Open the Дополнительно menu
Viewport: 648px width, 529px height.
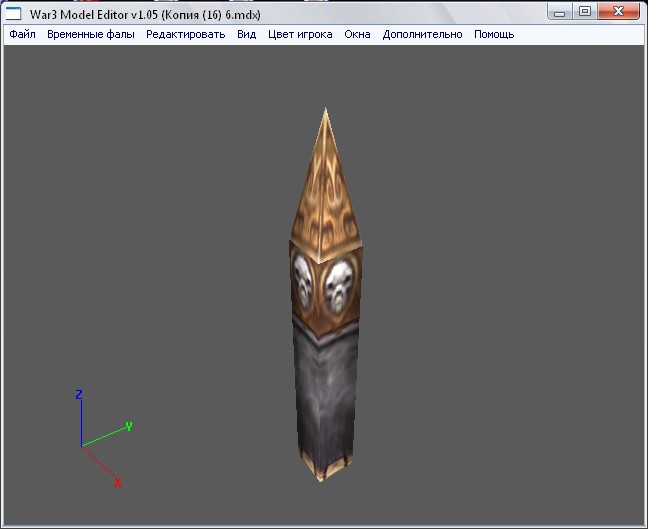(422, 34)
